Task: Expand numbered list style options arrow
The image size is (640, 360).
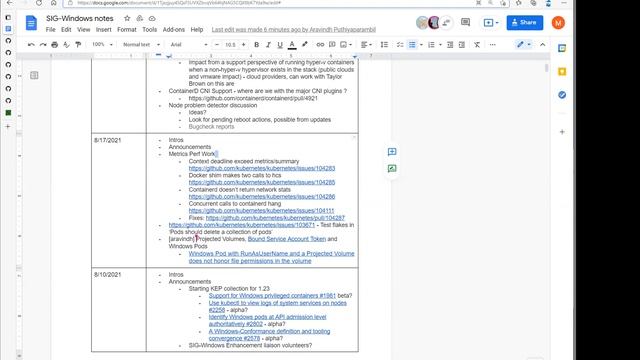Action: click(440, 44)
